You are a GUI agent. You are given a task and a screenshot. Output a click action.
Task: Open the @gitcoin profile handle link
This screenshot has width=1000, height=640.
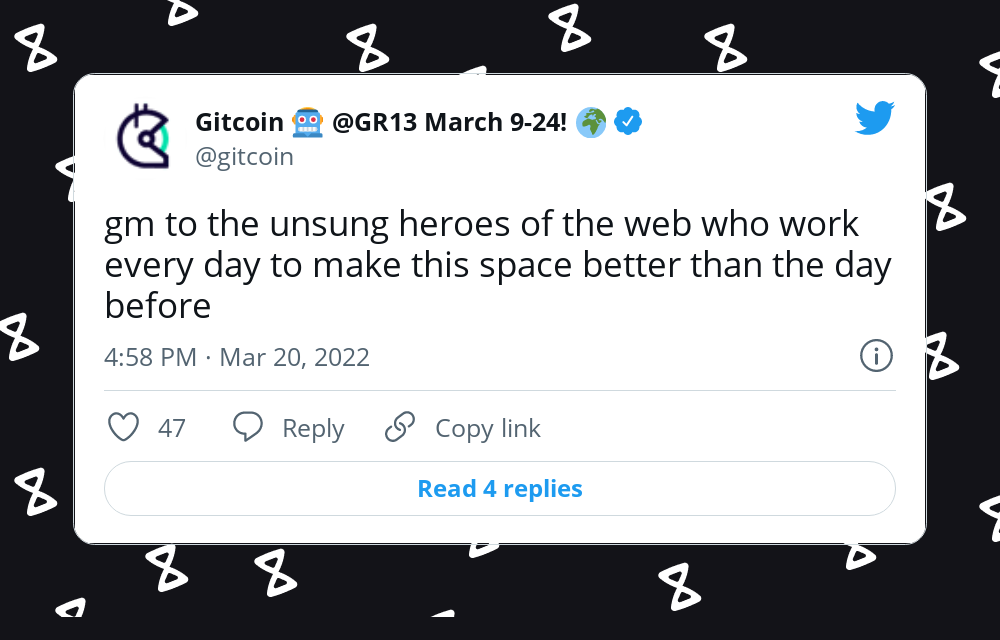pos(244,155)
